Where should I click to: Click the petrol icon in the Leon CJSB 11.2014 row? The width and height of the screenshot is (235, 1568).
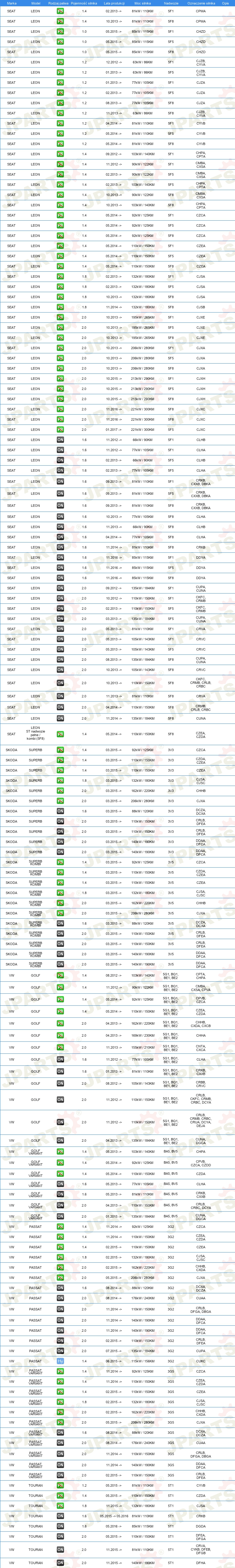(x=60, y=307)
